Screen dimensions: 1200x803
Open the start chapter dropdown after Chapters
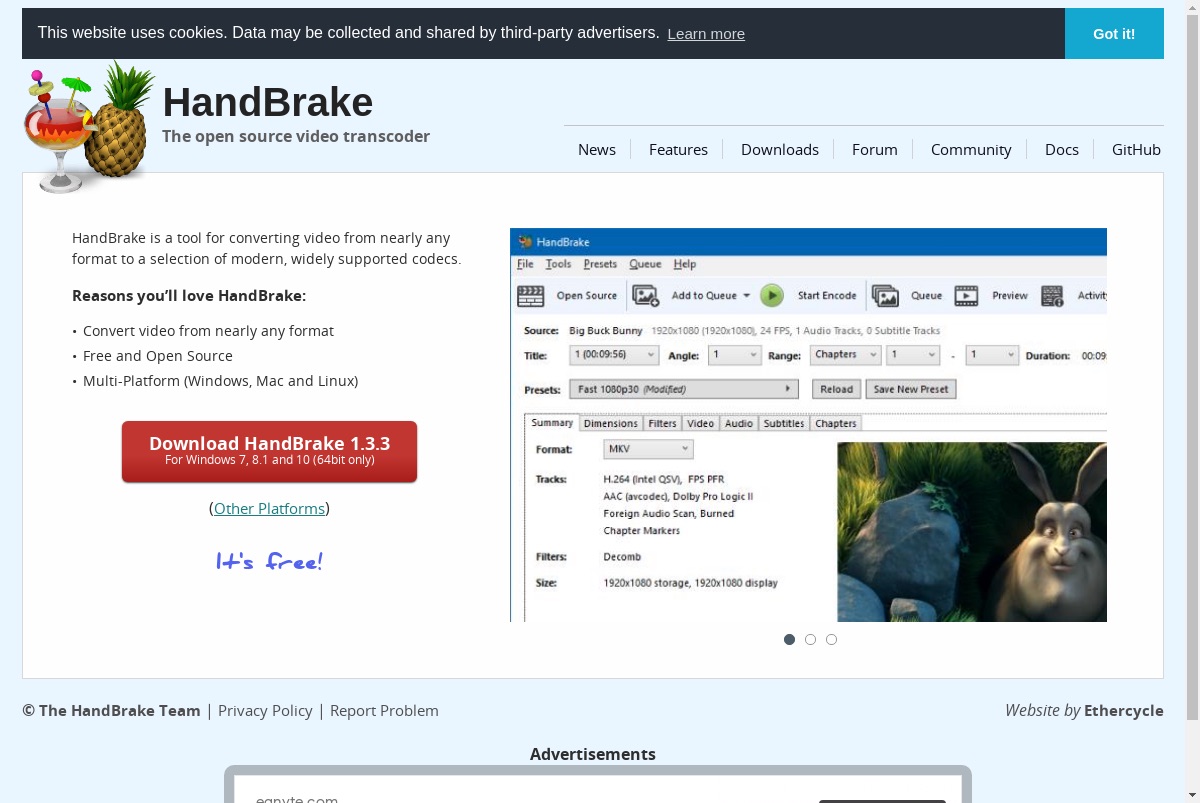point(913,355)
